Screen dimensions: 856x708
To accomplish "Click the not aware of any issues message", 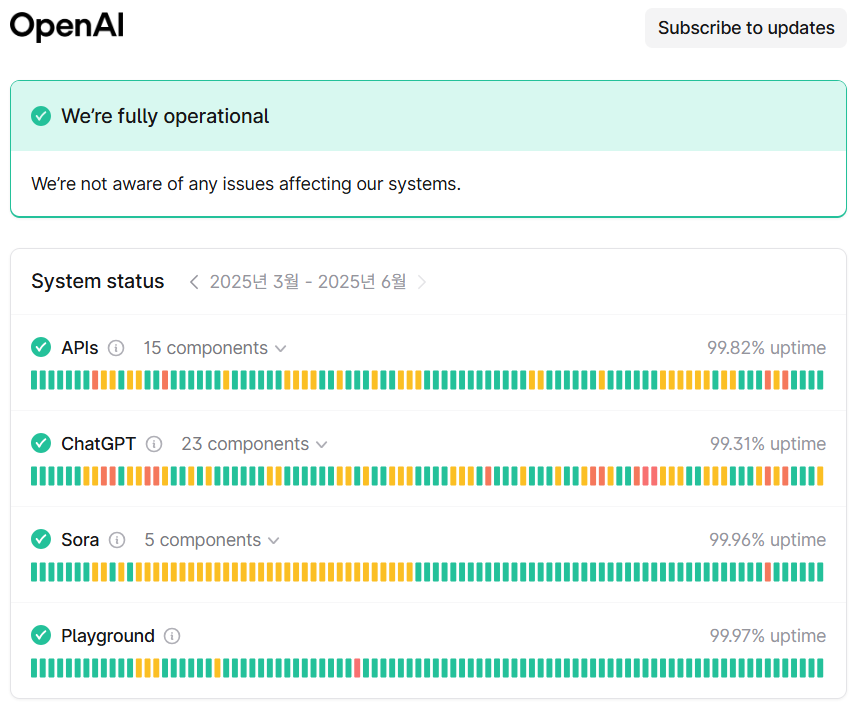I will 246,184.
